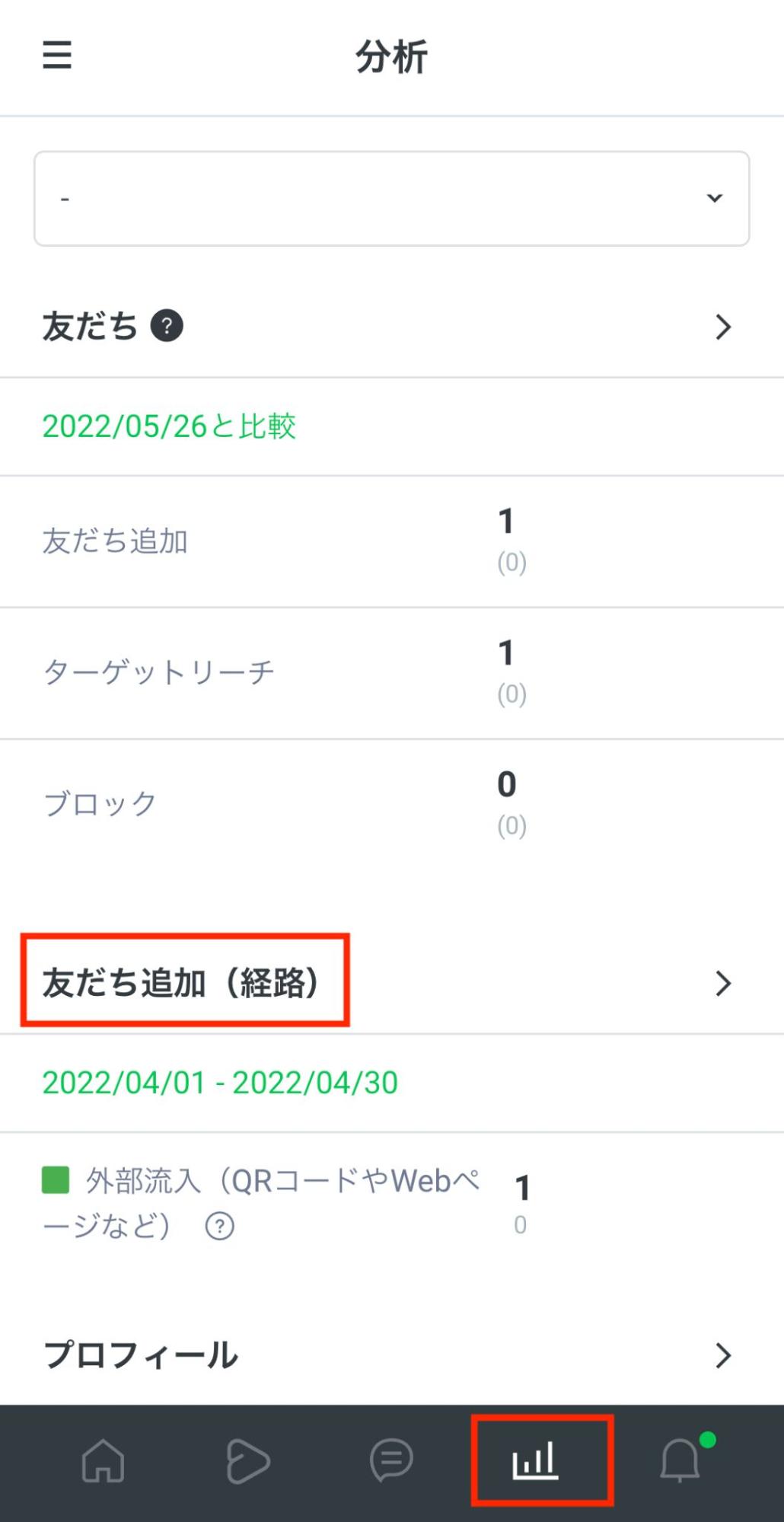
Task: Expand the 友だち追加（経路）section
Action: [722, 984]
